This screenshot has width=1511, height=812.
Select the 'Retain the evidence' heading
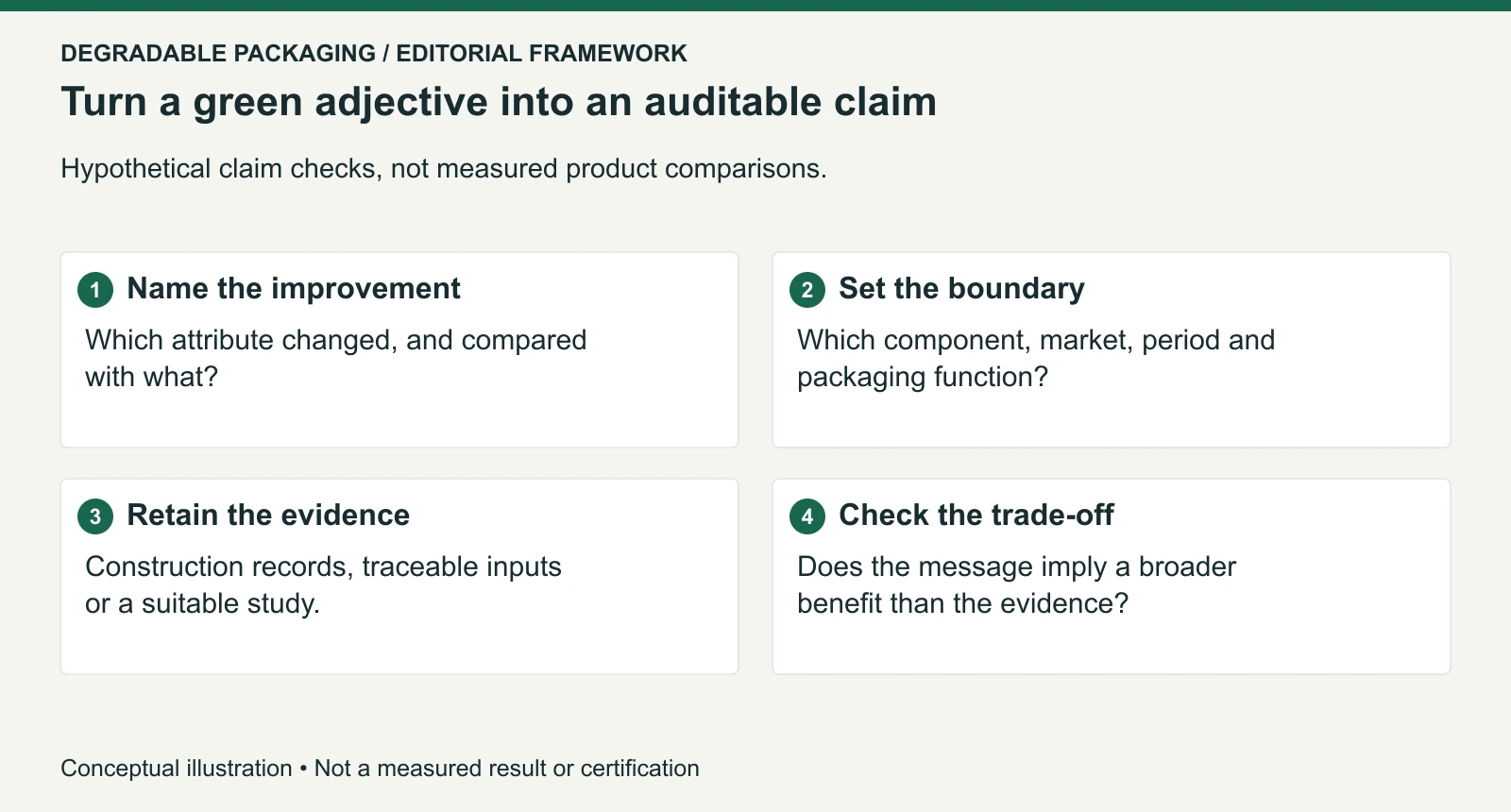(x=268, y=516)
